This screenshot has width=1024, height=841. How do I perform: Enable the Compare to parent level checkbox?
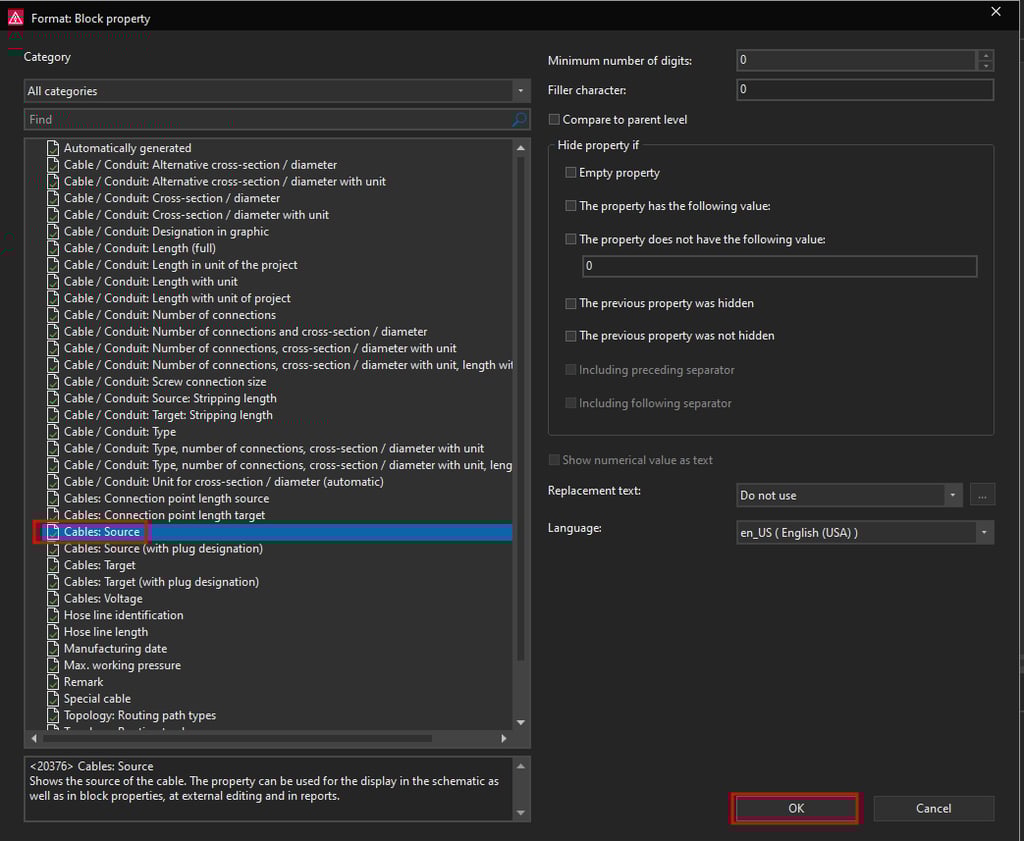point(555,120)
